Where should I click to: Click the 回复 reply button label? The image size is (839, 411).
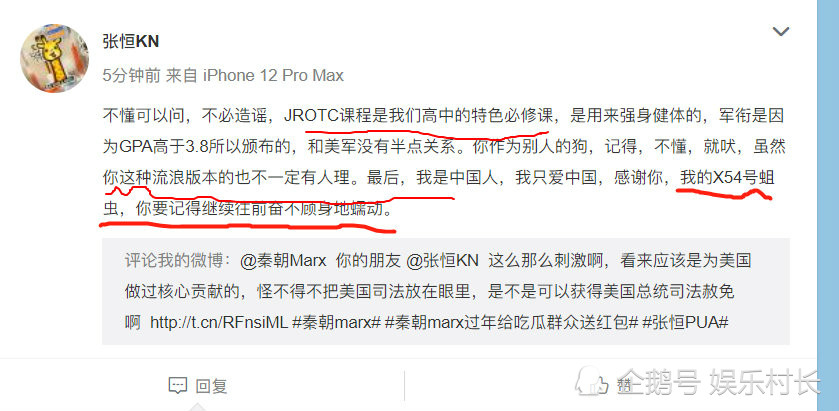click(211, 386)
